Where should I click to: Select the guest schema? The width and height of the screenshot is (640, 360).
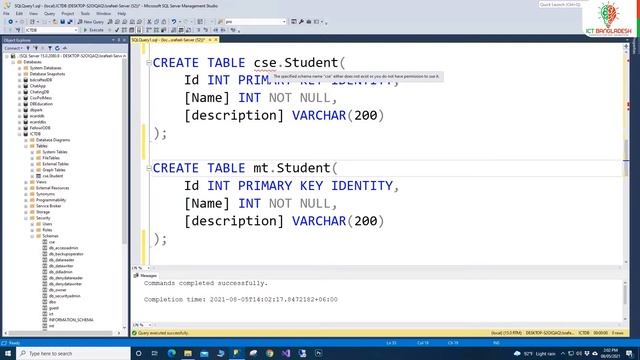click(x=53, y=308)
